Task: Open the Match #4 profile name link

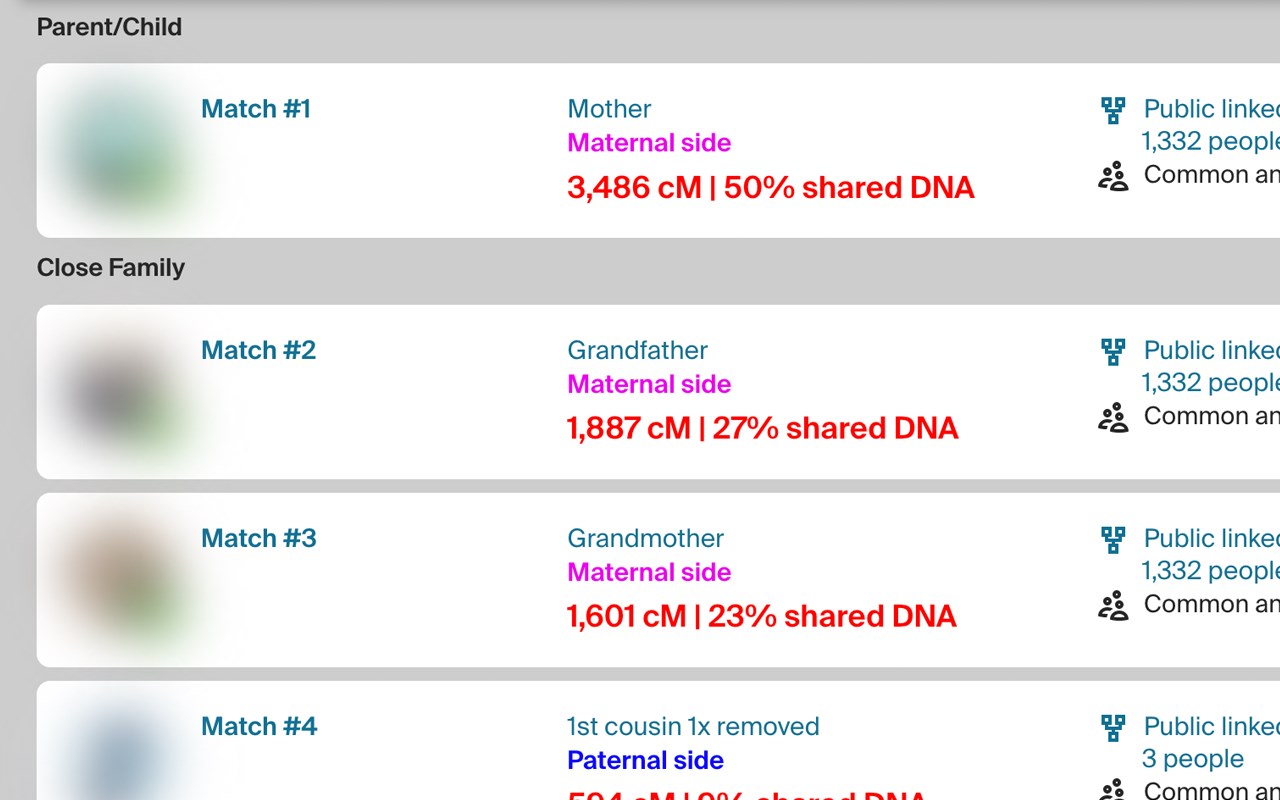Action: [258, 726]
